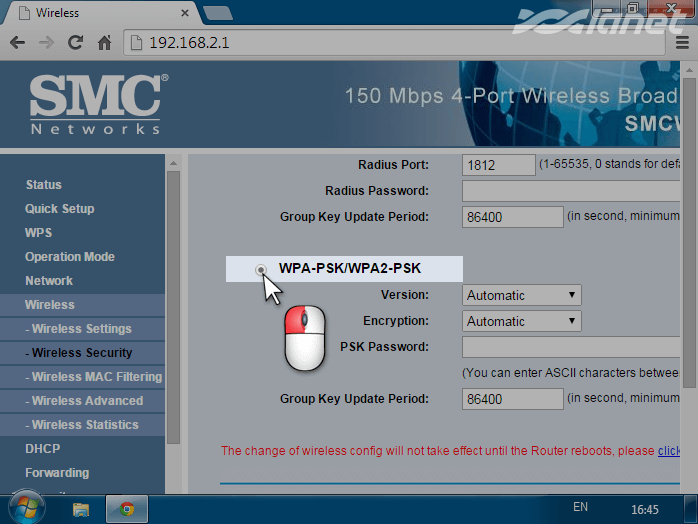
Task: Open a new browser tab
Action: (x=218, y=13)
